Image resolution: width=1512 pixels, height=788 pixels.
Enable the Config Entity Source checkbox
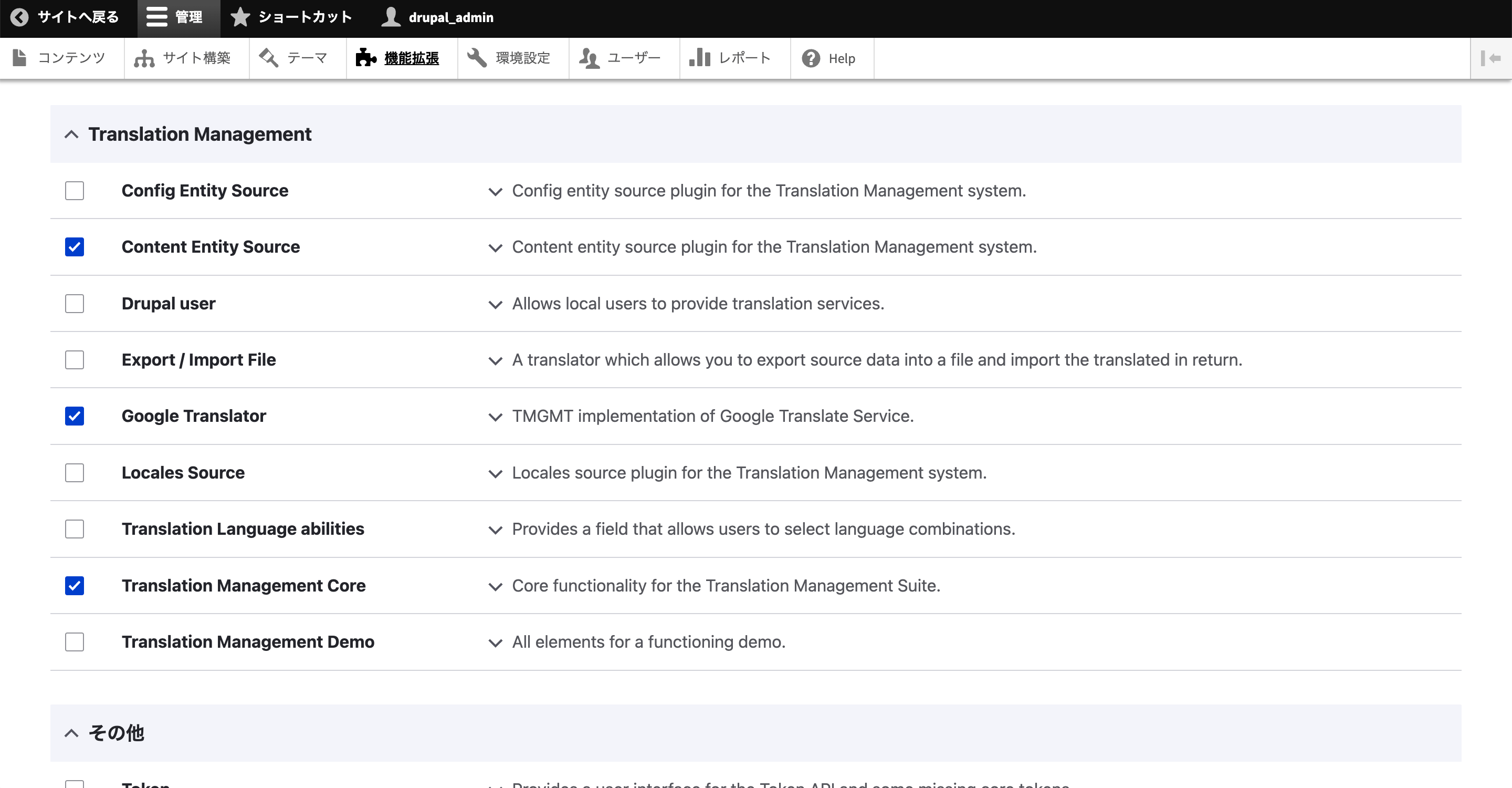(74, 190)
